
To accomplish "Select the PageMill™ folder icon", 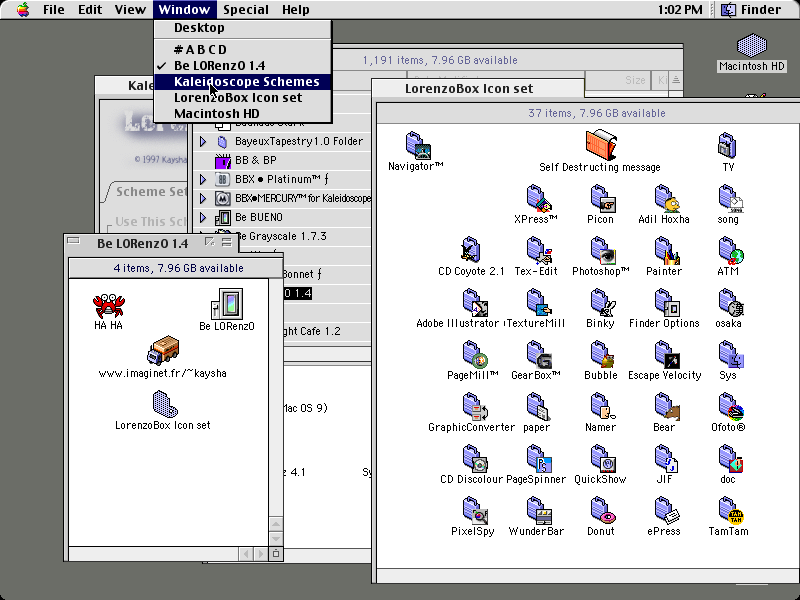I will [474, 354].
